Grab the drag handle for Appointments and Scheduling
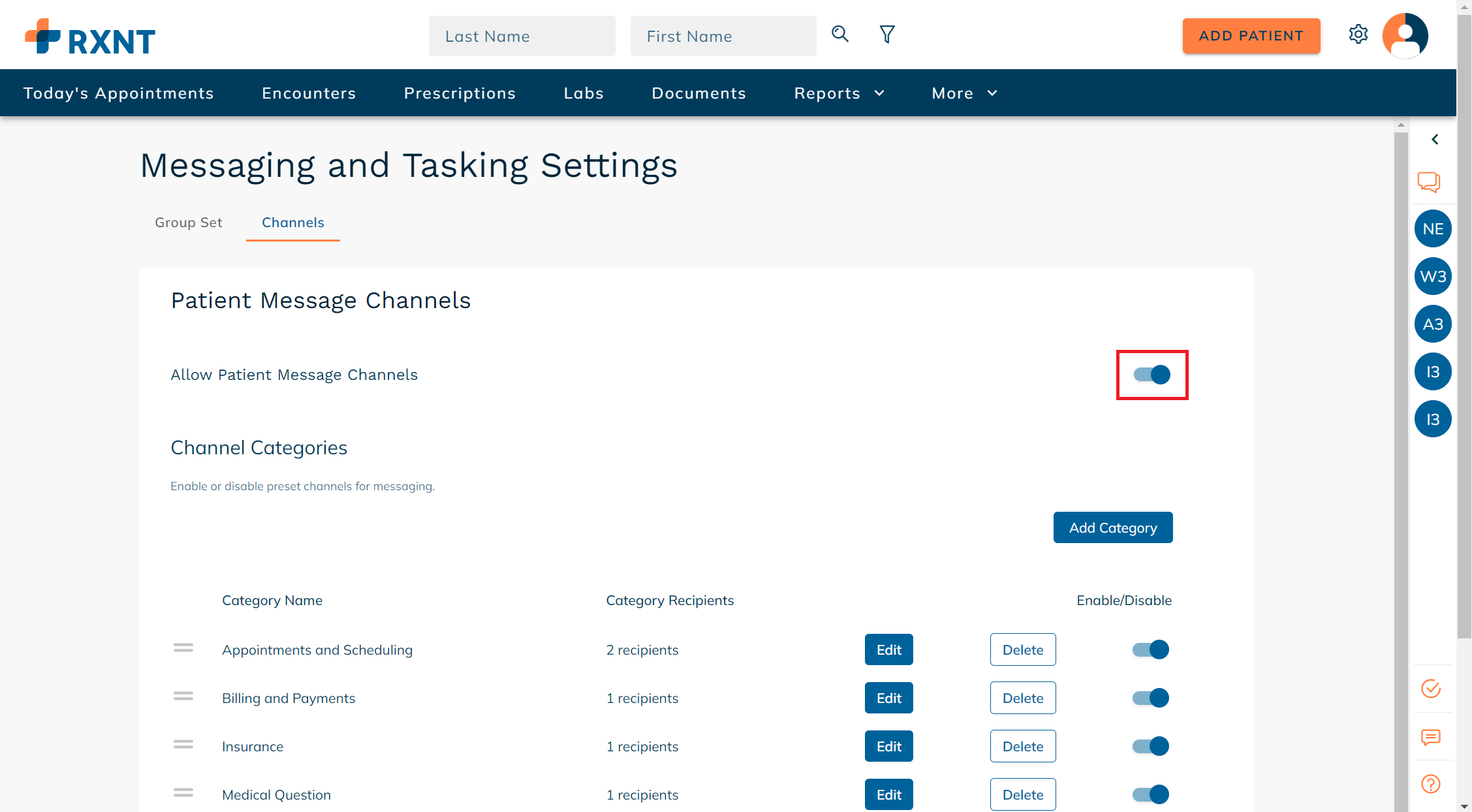 click(x=183, y=648)
